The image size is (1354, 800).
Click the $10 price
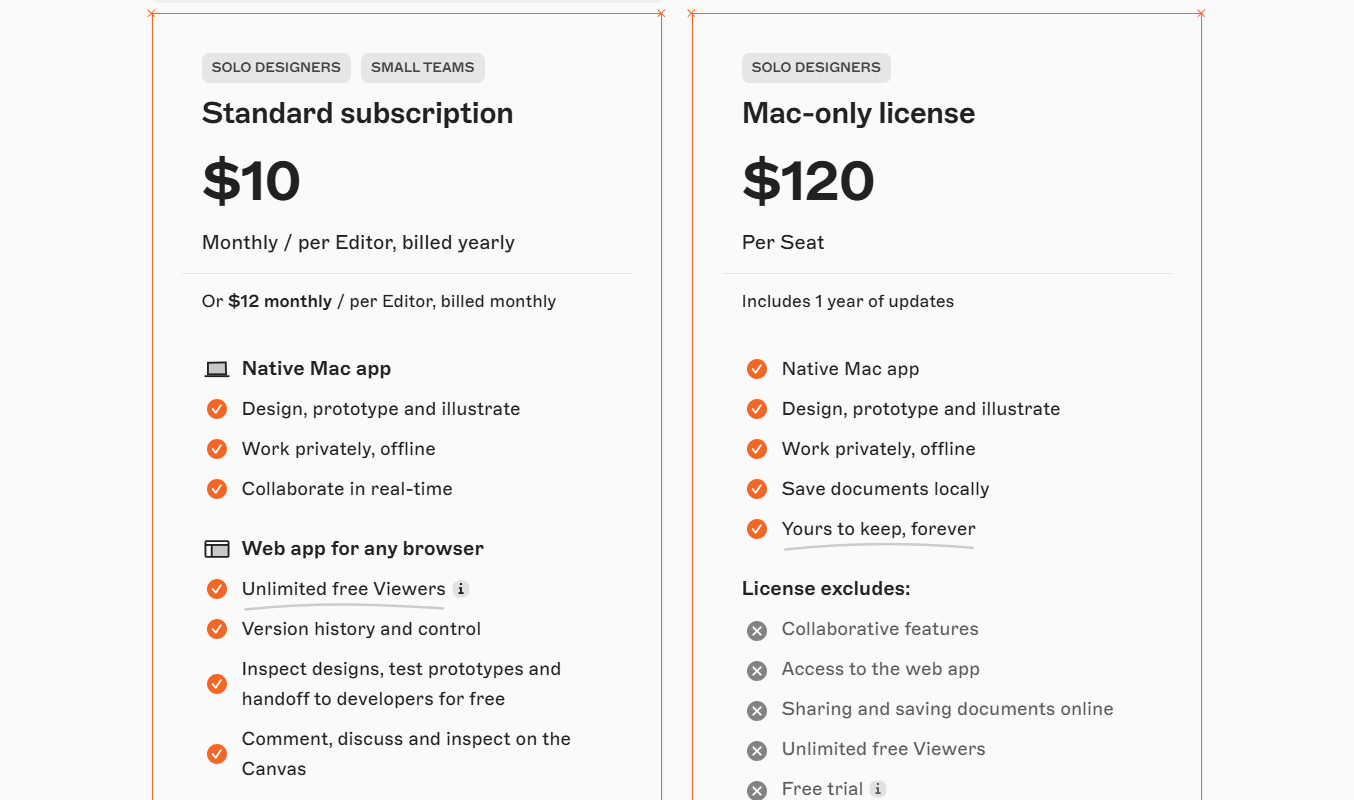[251, 181]
